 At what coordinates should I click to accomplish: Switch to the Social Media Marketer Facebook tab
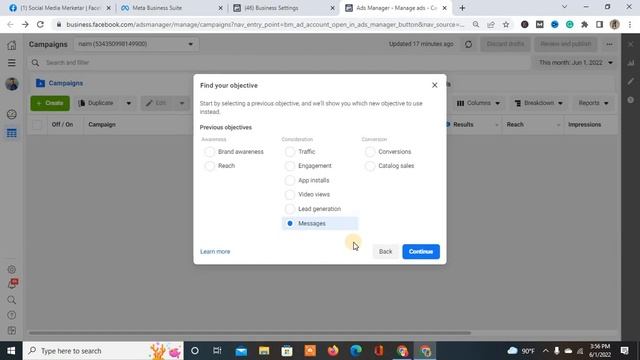click(x=60, y=8)
